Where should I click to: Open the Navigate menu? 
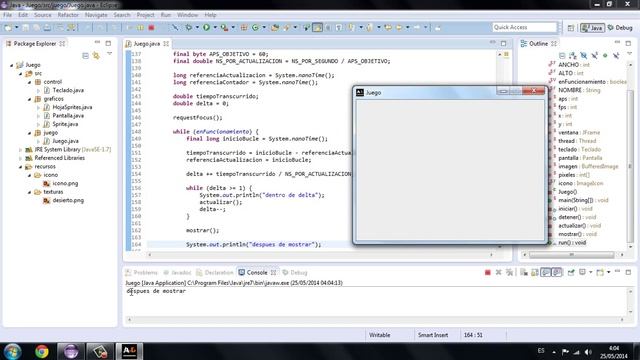coord(96,15)
